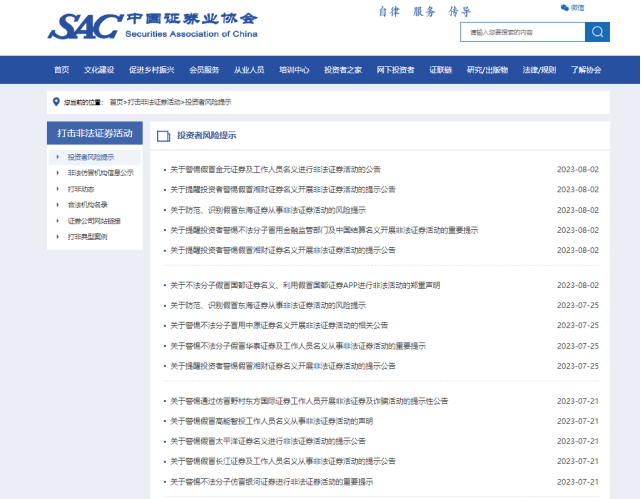Screen dimensions: 641x499
Task: Click the 投资者风险提示 section heading
Action: (206, 135)
